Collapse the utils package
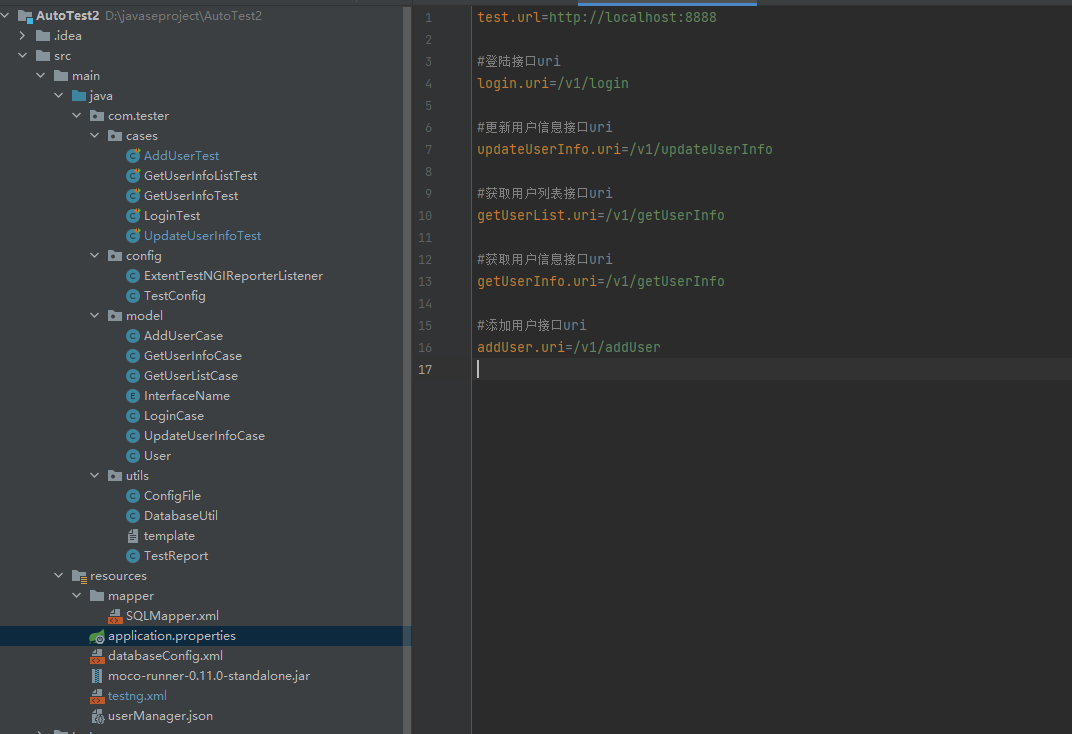1072x734 pixels. 94,476
